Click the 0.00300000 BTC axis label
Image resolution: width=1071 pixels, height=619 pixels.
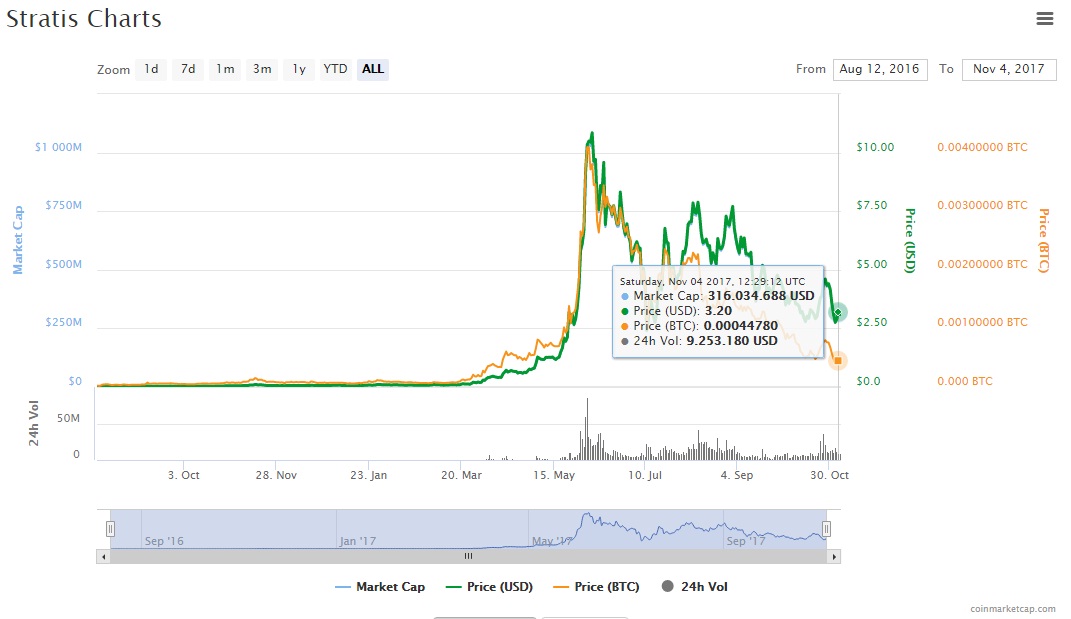(x=982, y=205)
